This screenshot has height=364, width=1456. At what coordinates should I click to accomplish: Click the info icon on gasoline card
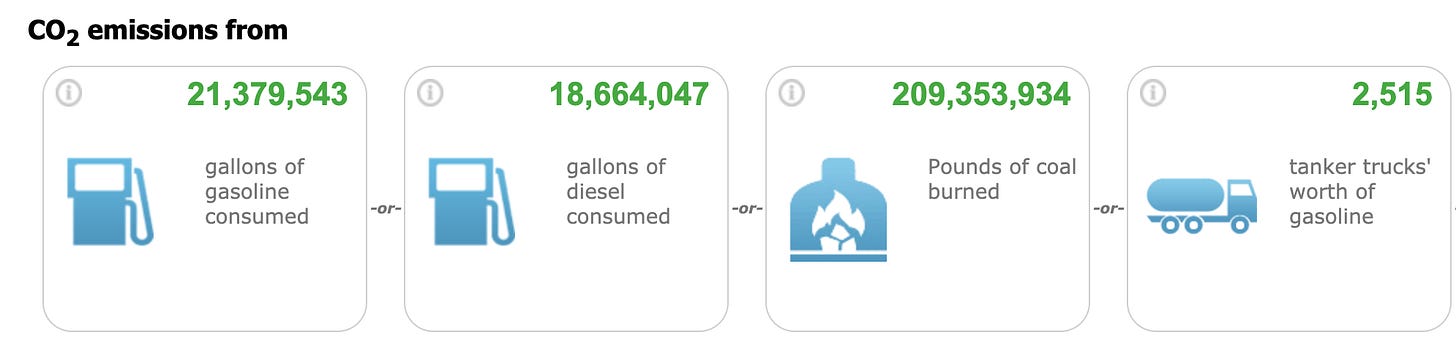(69, 94)
